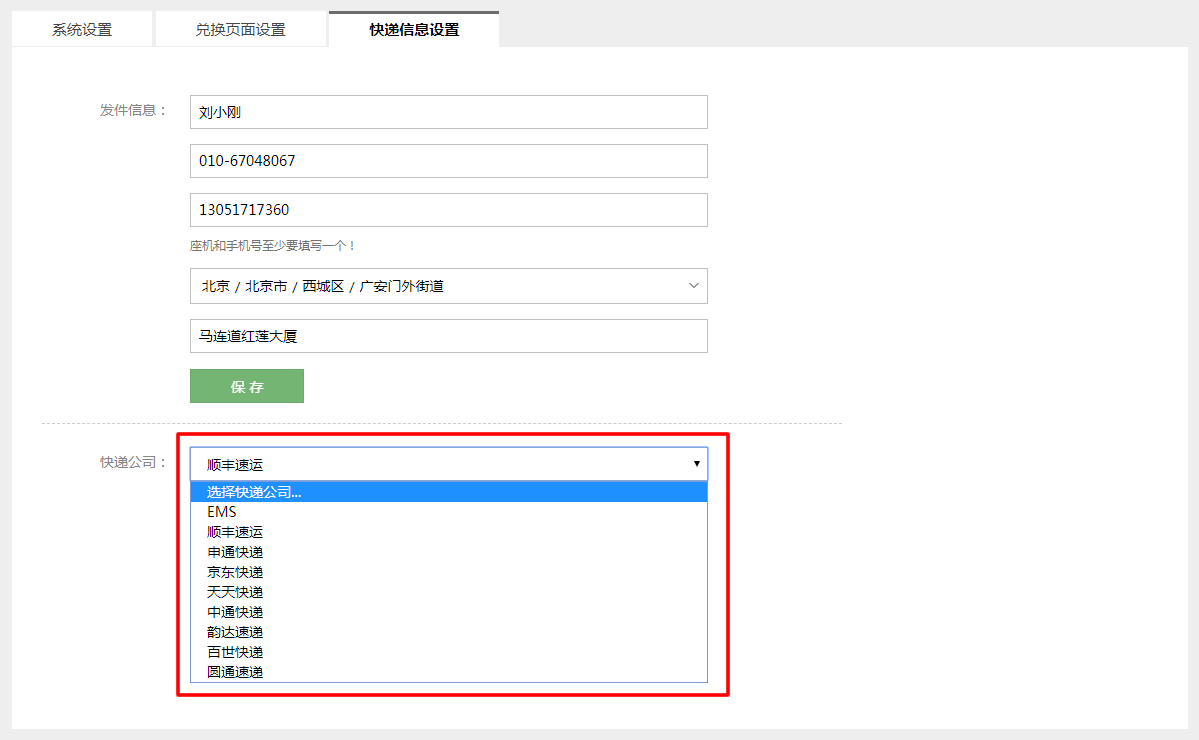The height and width of the screenshot is (740, 1199).
Task: Click the 快递公司： label
Action: point(133,462)
